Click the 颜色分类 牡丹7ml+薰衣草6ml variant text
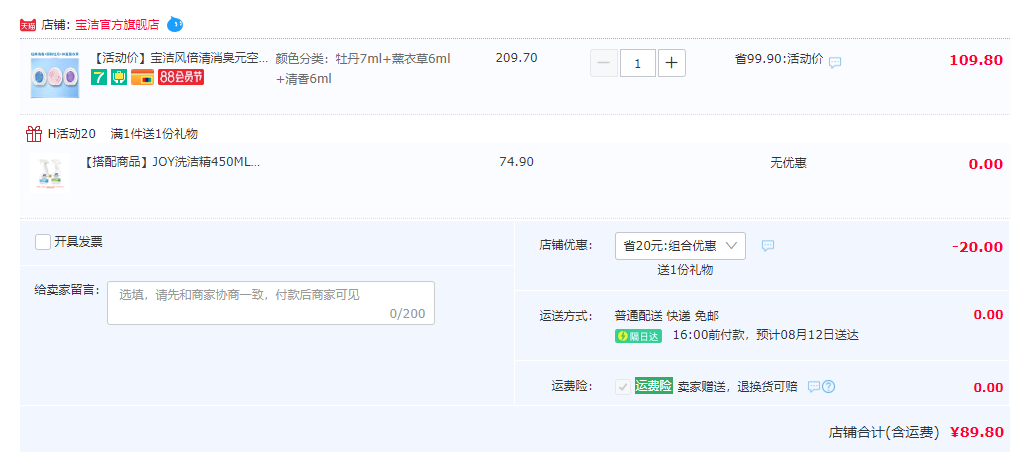The width and height of the screenshot is (1032, 452). [363, 68]
